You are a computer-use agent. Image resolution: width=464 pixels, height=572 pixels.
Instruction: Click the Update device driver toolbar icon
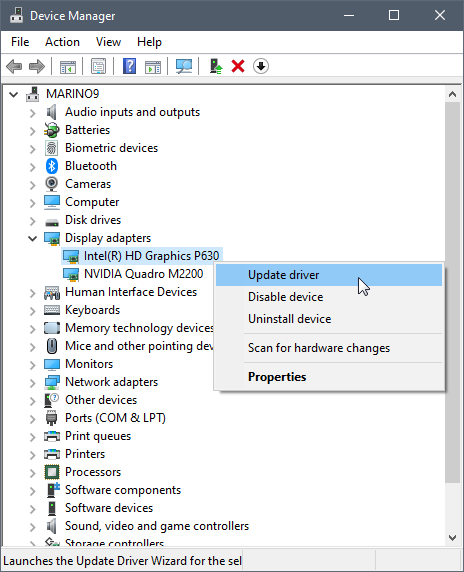pyautogui.click(x=216, y=66)
